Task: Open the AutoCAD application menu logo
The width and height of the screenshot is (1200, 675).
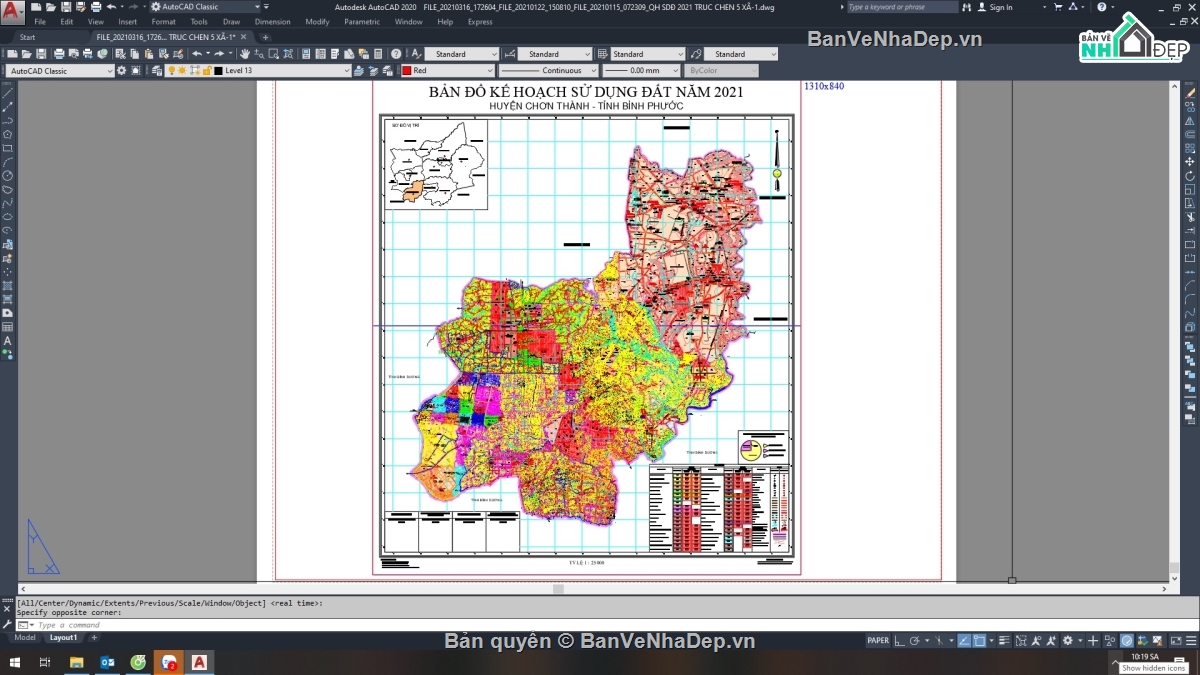Action: 13,10
